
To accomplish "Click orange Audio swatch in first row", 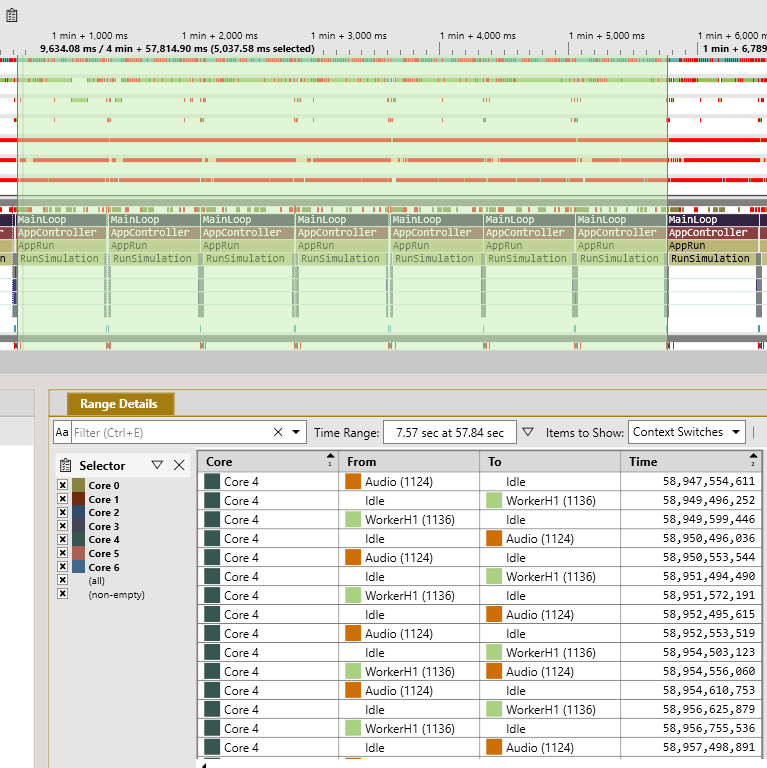I will (353, 481).
